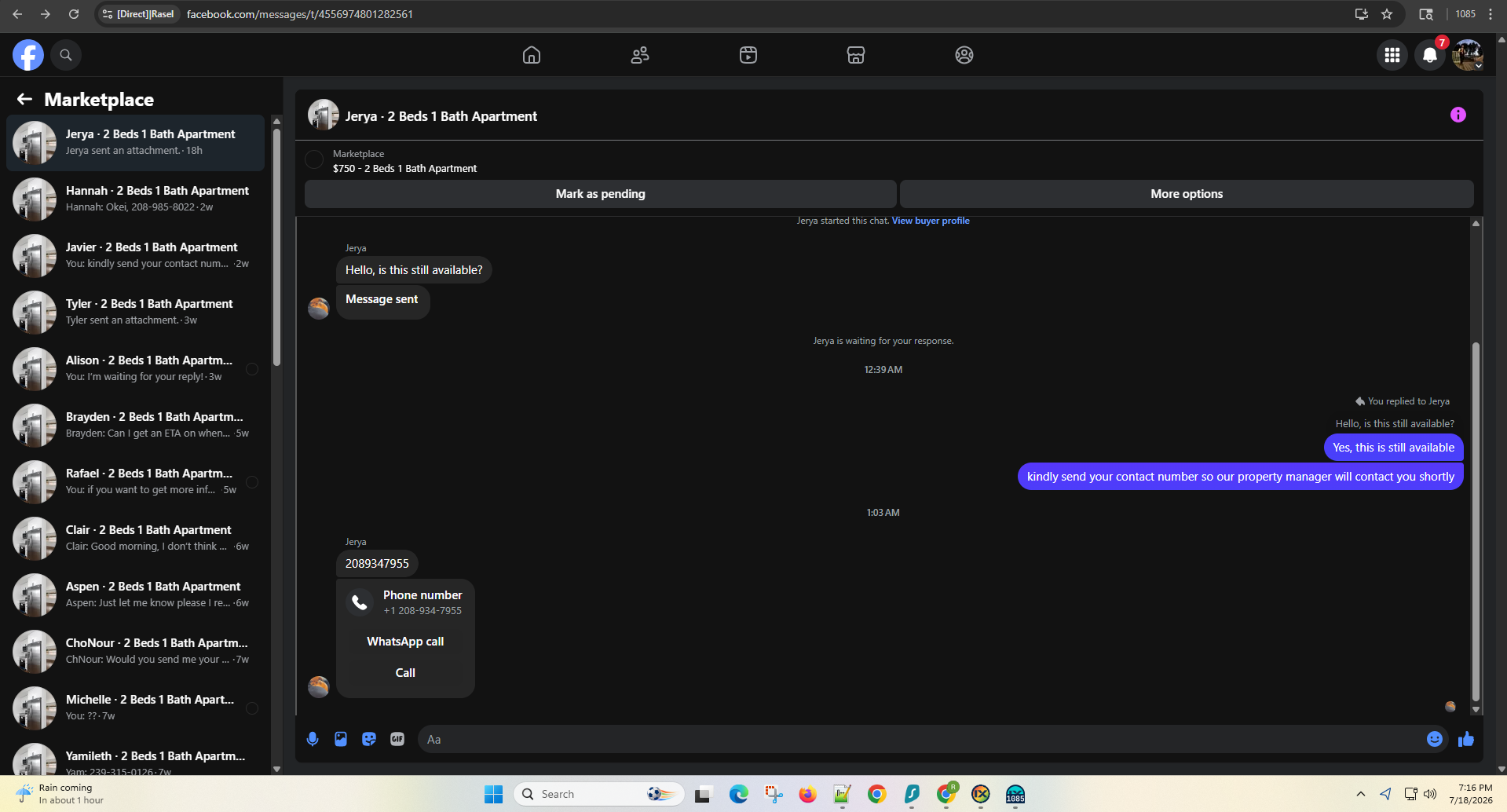Go back using the Marketplace back arrow
Viewport: 1507px width, 812px height.
tap(24, 99)
